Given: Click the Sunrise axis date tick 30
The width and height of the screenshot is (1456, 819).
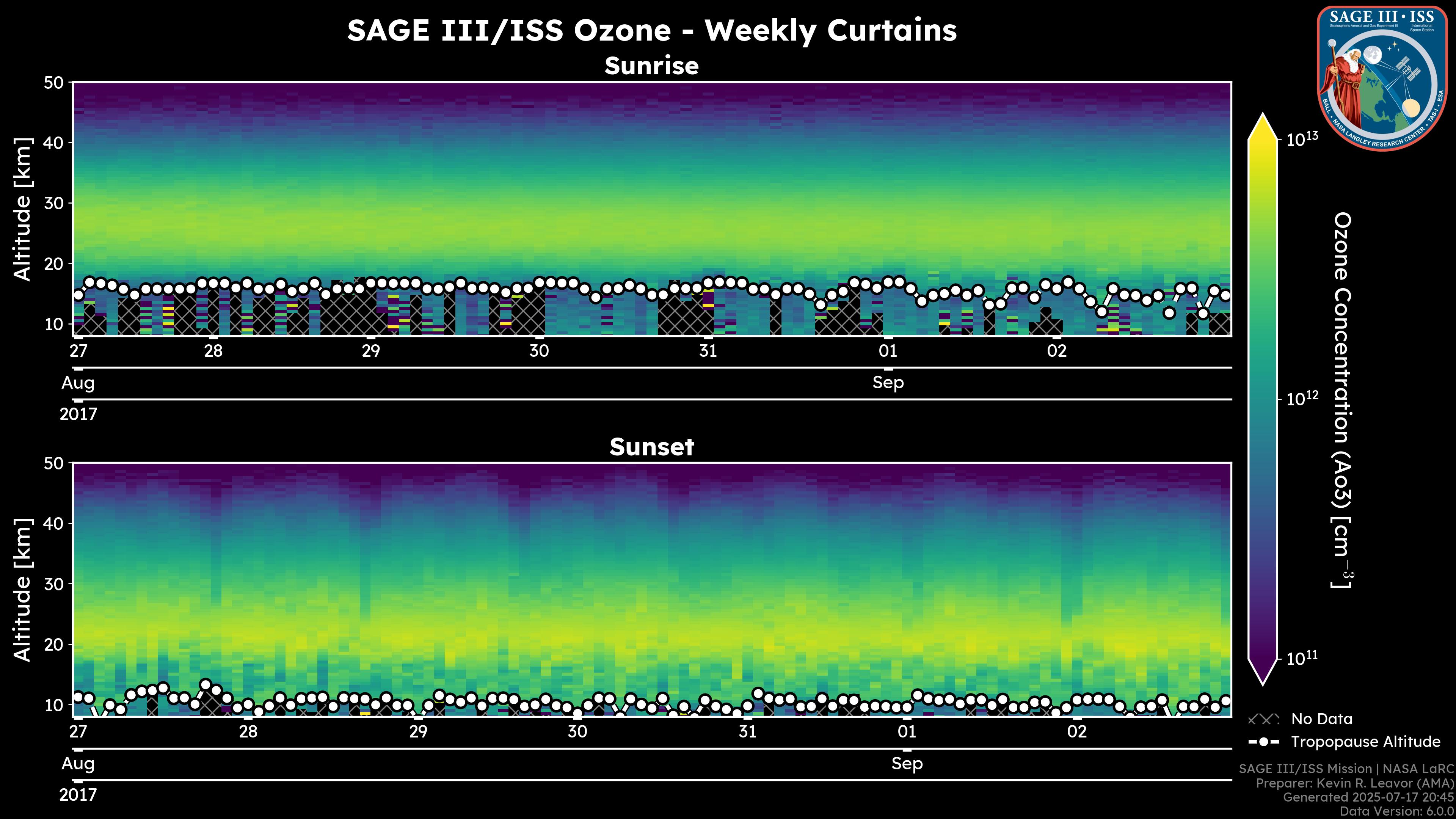Looking at the screenshot, I should 539,351.
